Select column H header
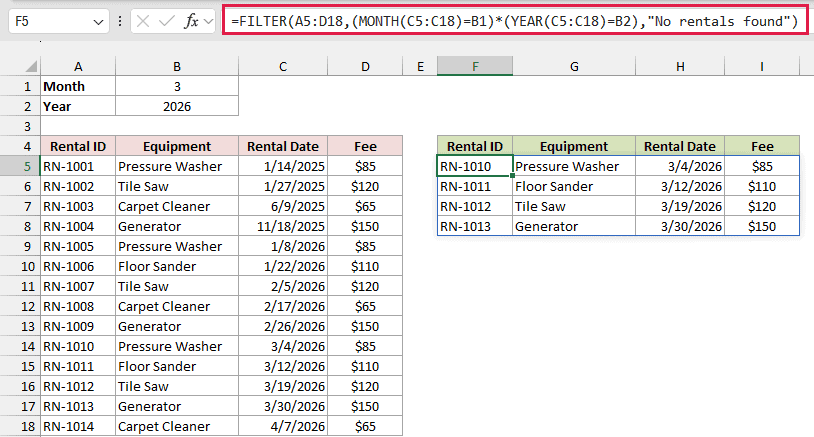This screenshot has height=437, width=814. (680, 66)
